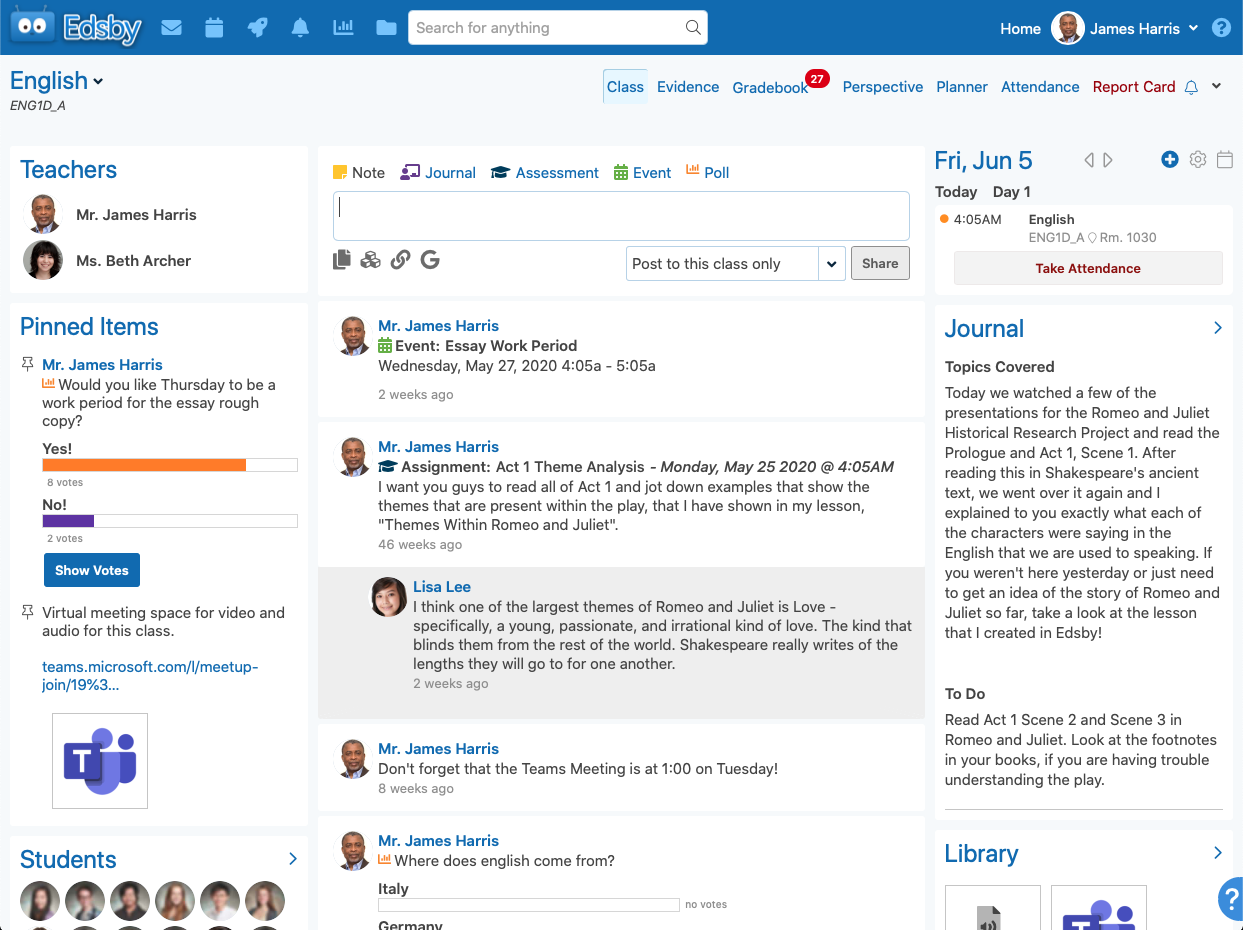Open the Attendance tab
This screenshot has height=930, width=1243.
click(x=1040, y=87)
